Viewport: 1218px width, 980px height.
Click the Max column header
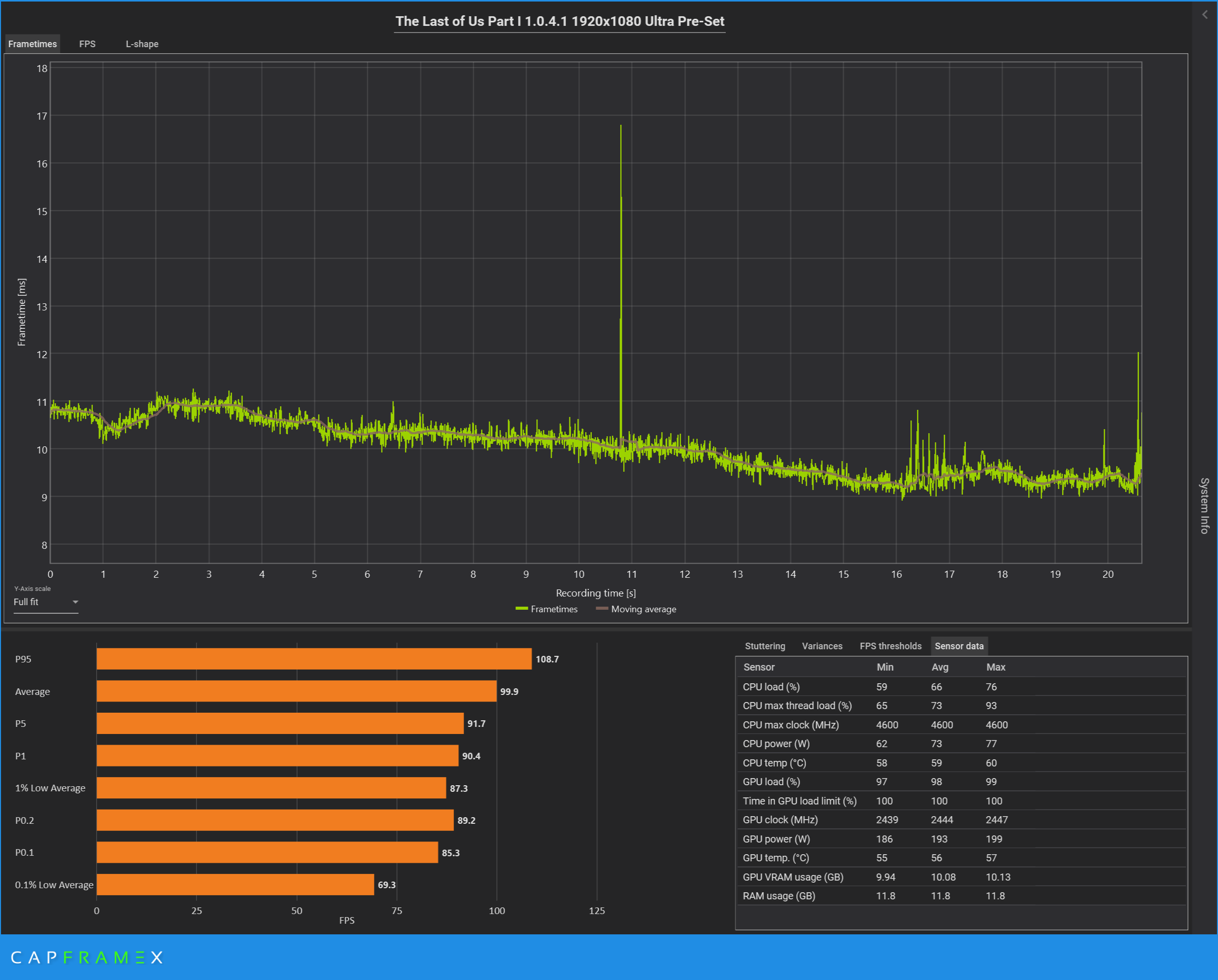[995, 667]
